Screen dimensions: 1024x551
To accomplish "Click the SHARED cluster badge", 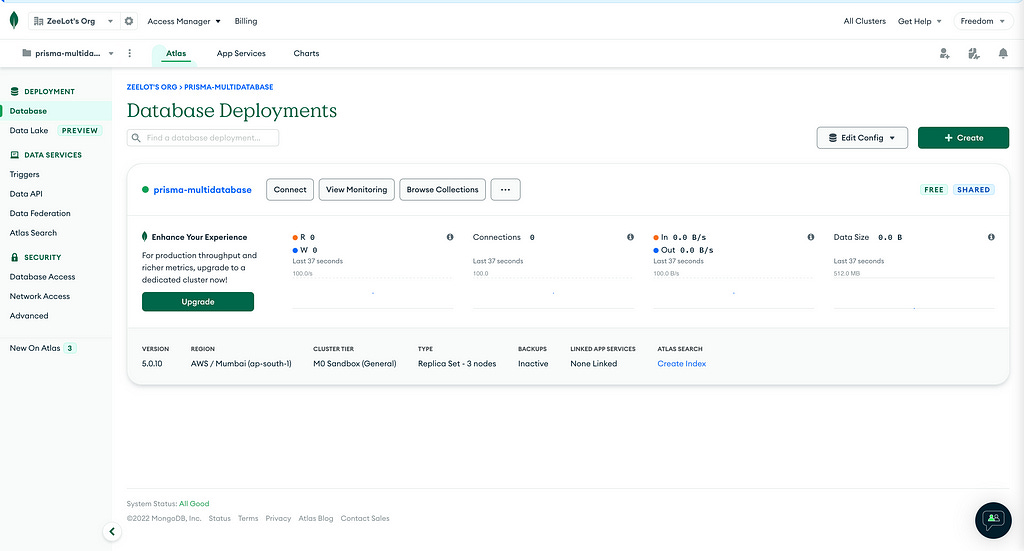I will click(x=974, y=190).
